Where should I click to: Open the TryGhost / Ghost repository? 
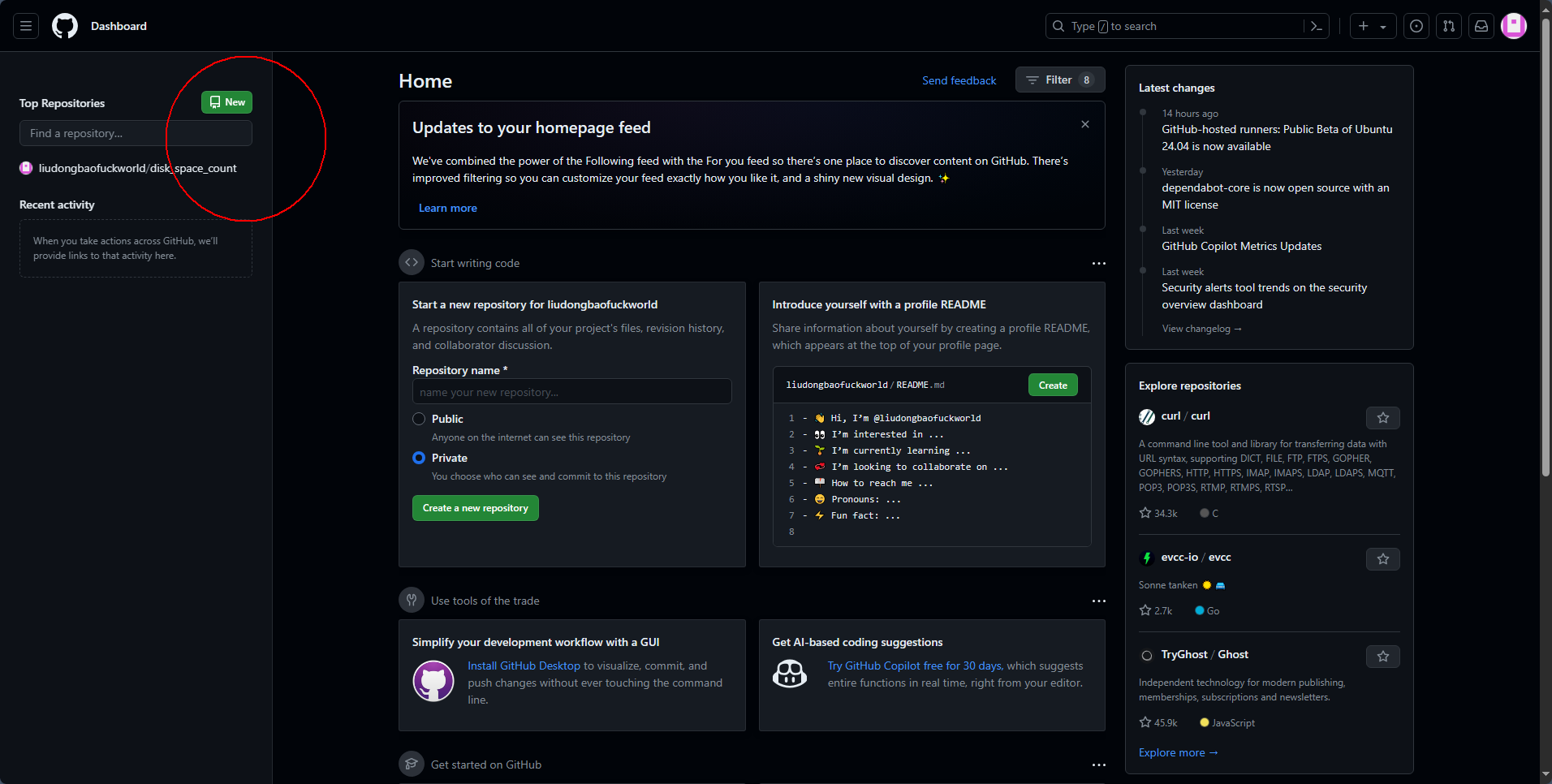click(x=1205, y=654)
